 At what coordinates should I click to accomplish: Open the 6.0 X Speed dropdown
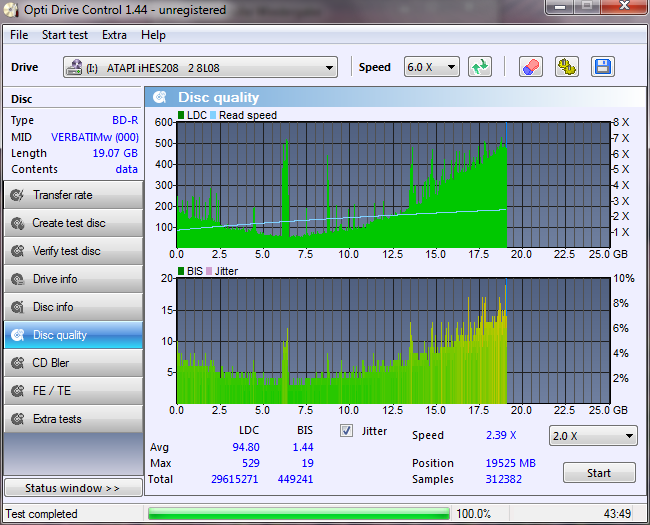[x=432, y=67]
